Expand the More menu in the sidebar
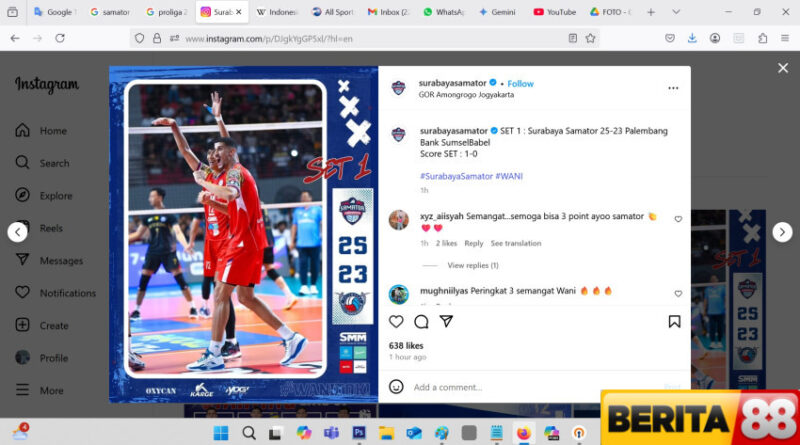 click(x=39, y=390)
